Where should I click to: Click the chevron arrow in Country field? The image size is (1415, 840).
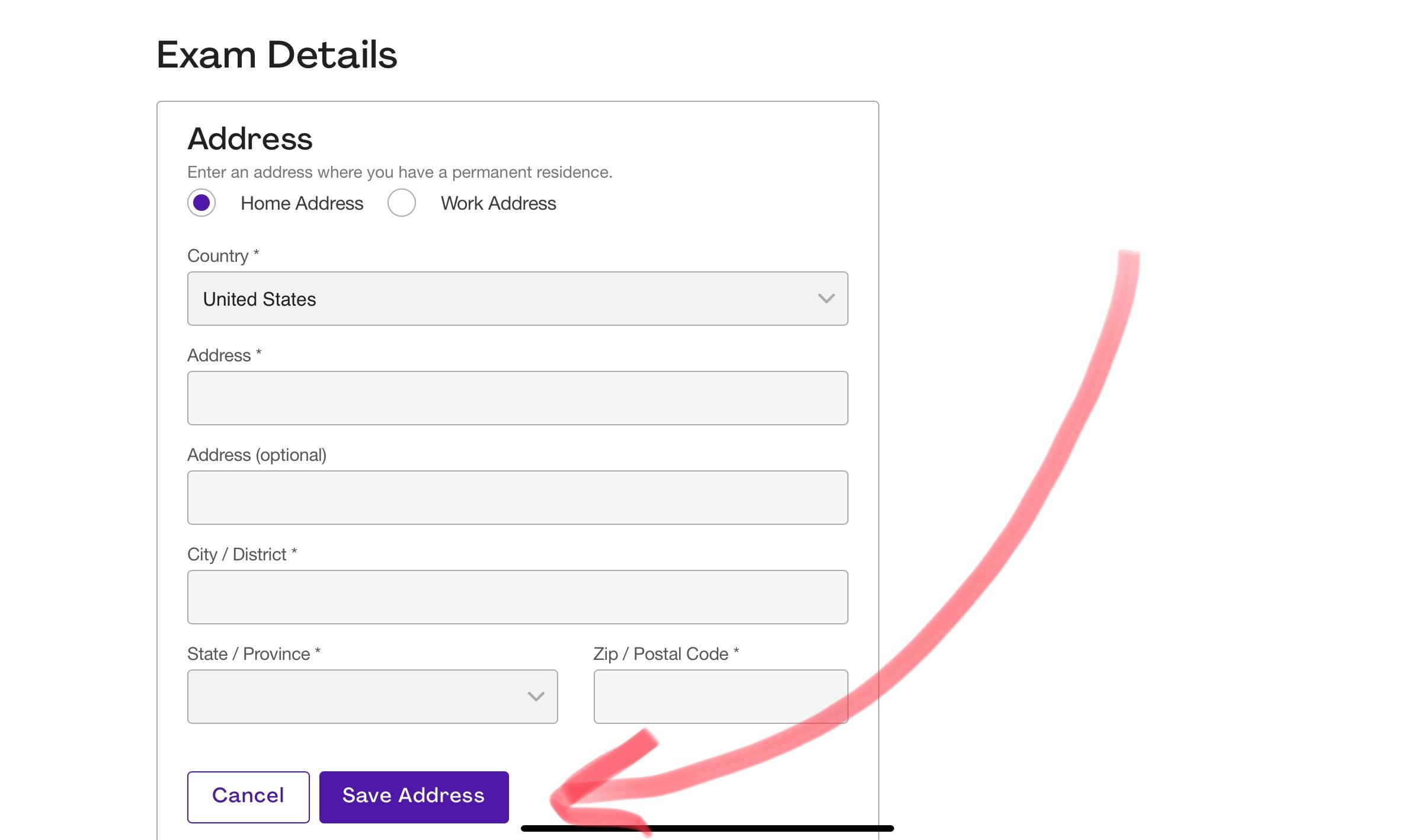(x=826, y=299)
